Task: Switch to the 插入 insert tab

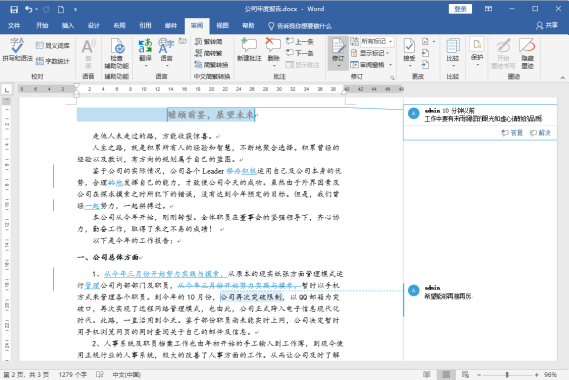Action: click(x=67, y=25)
